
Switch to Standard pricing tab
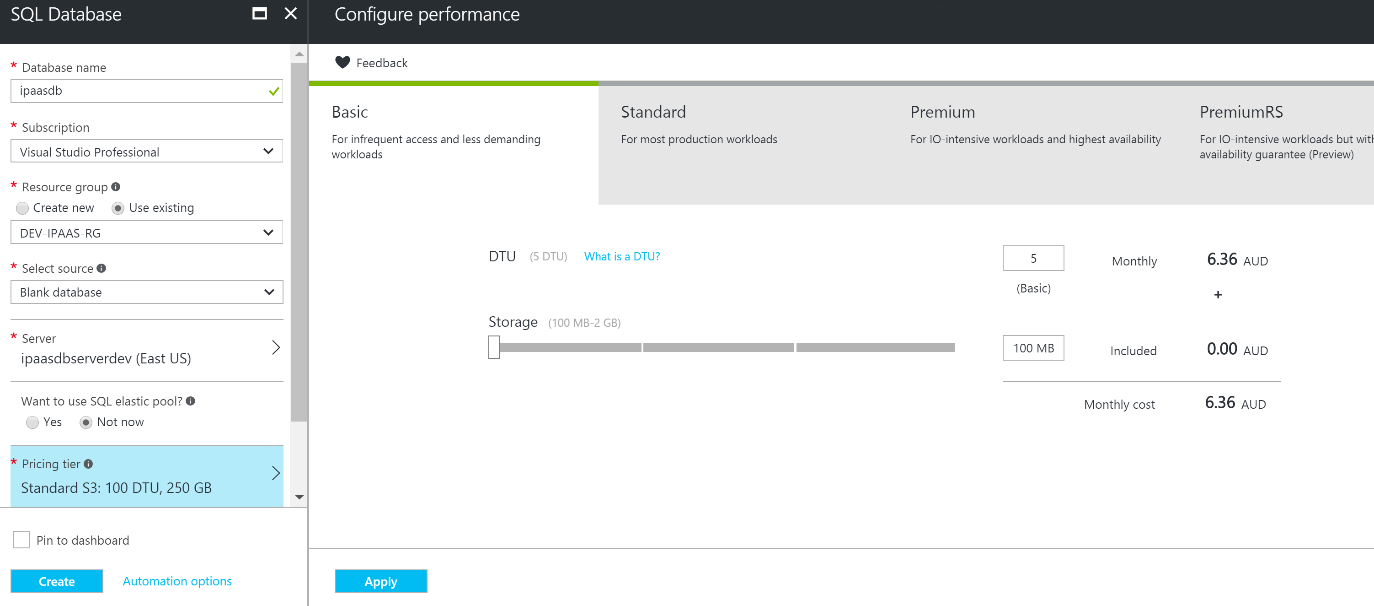(x=743, y=144)
